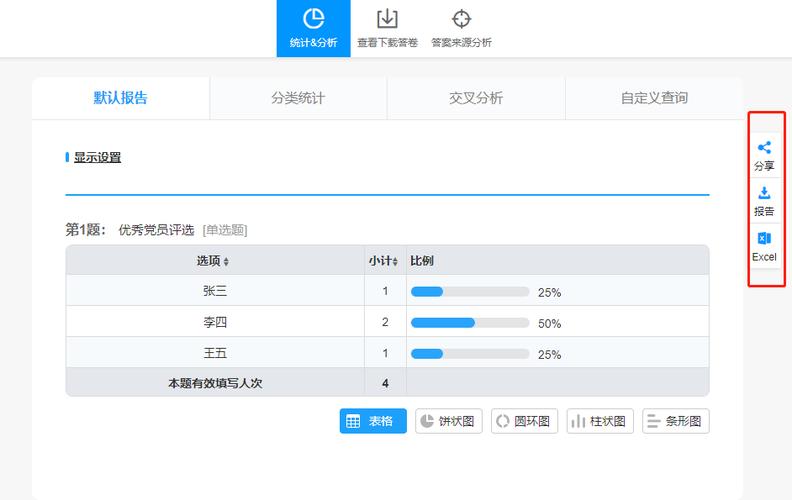The height and width of the screenshot is (500, 792).
Task: Click the subtotal 2 in 李四 row
Action: point(385,322)
